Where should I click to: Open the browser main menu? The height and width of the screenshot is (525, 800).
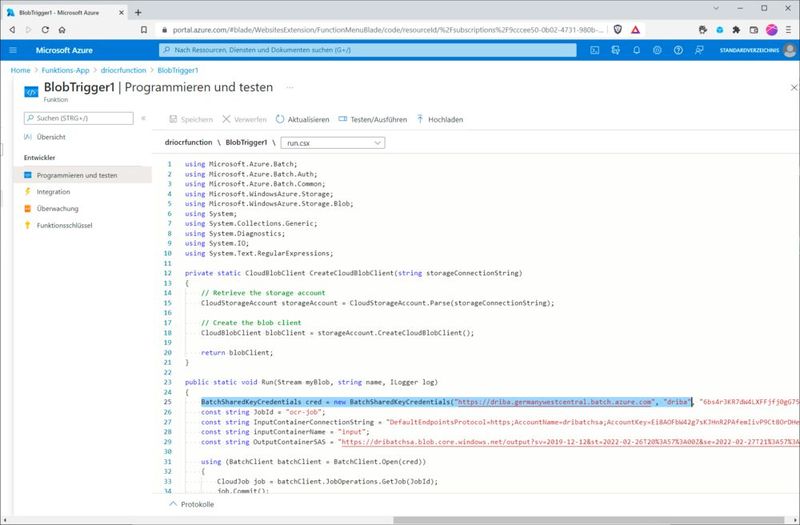click(789, 30)
